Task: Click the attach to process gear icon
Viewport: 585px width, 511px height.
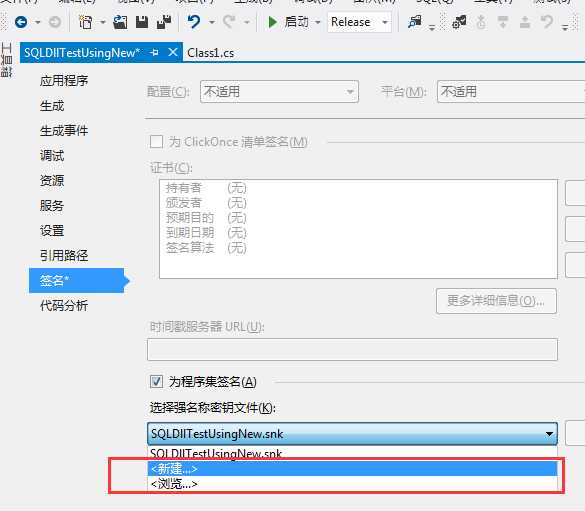Action: (x=459, y=22)
